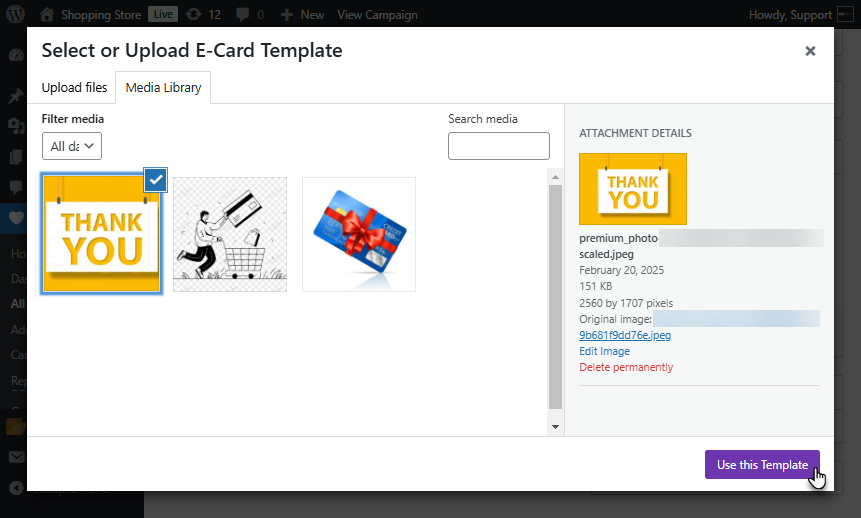Open the Filter media dropdown
The width and height of the screenshot is (861, 518).
(72, 146)
